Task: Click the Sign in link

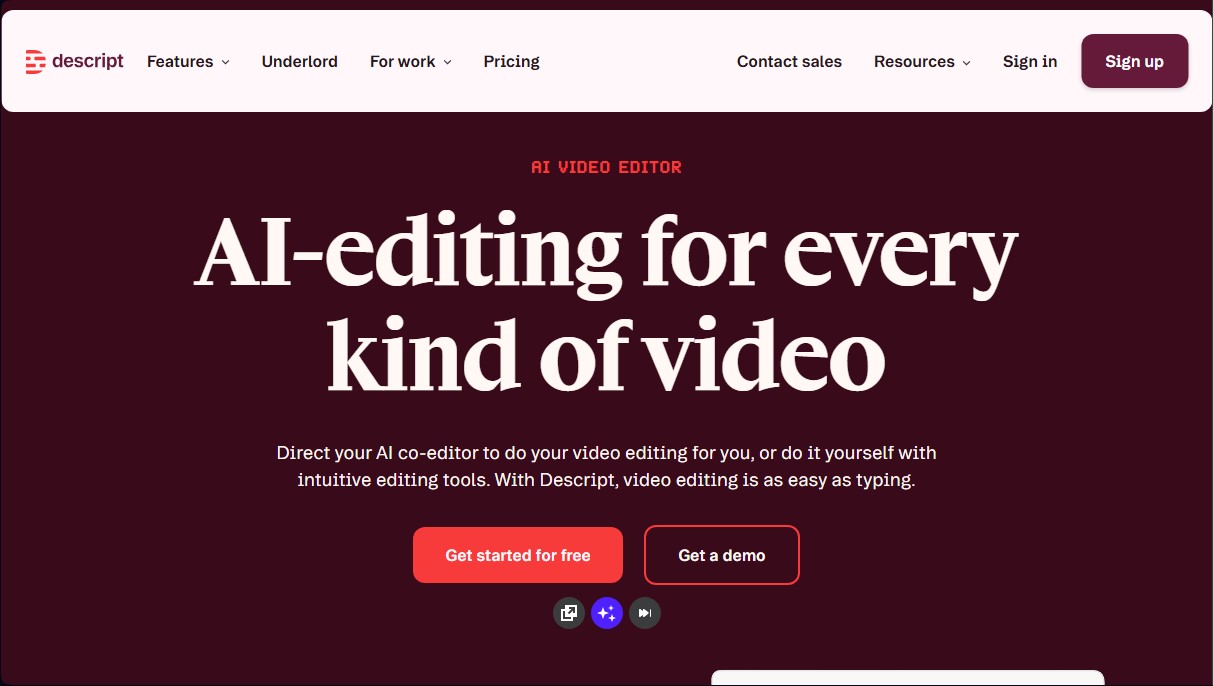Action: click(x=1030, y=61)
